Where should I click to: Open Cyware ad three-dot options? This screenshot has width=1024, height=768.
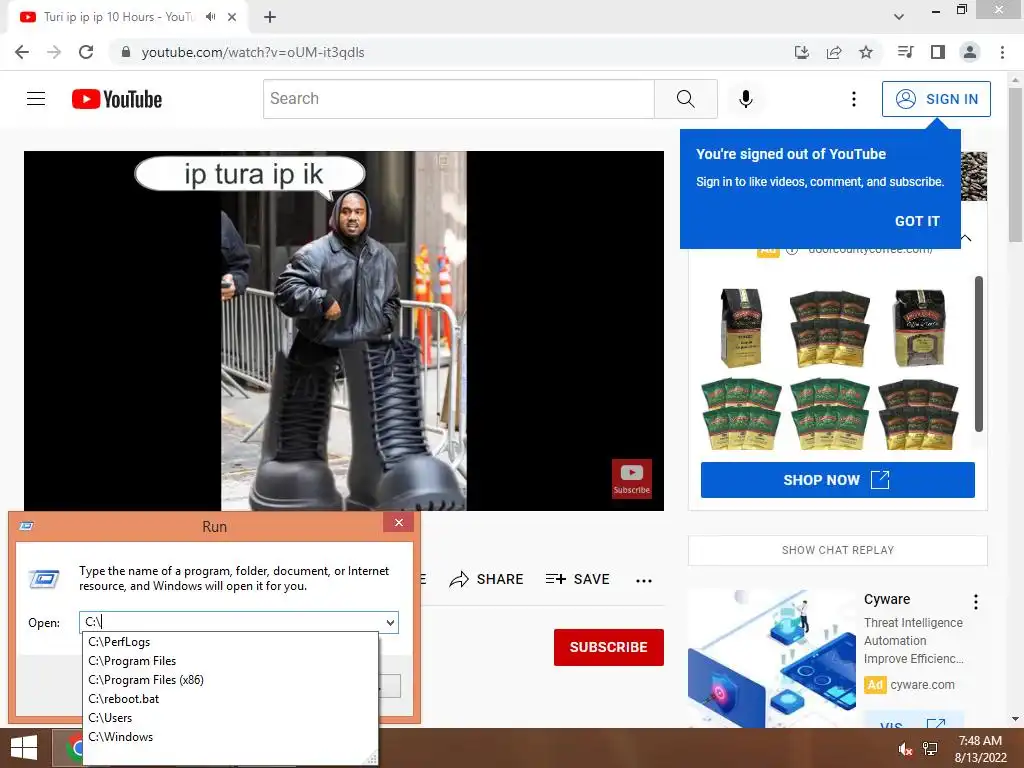coord(976,601)
